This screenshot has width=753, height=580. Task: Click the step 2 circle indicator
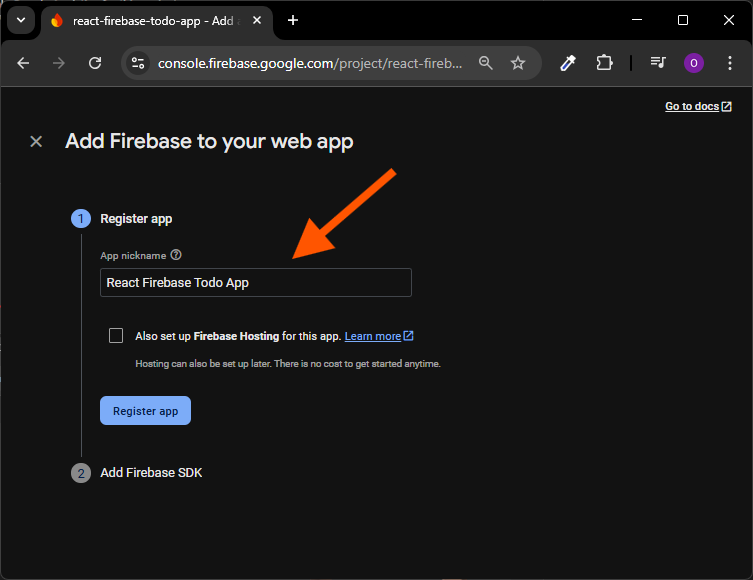(x=81, y=473)
